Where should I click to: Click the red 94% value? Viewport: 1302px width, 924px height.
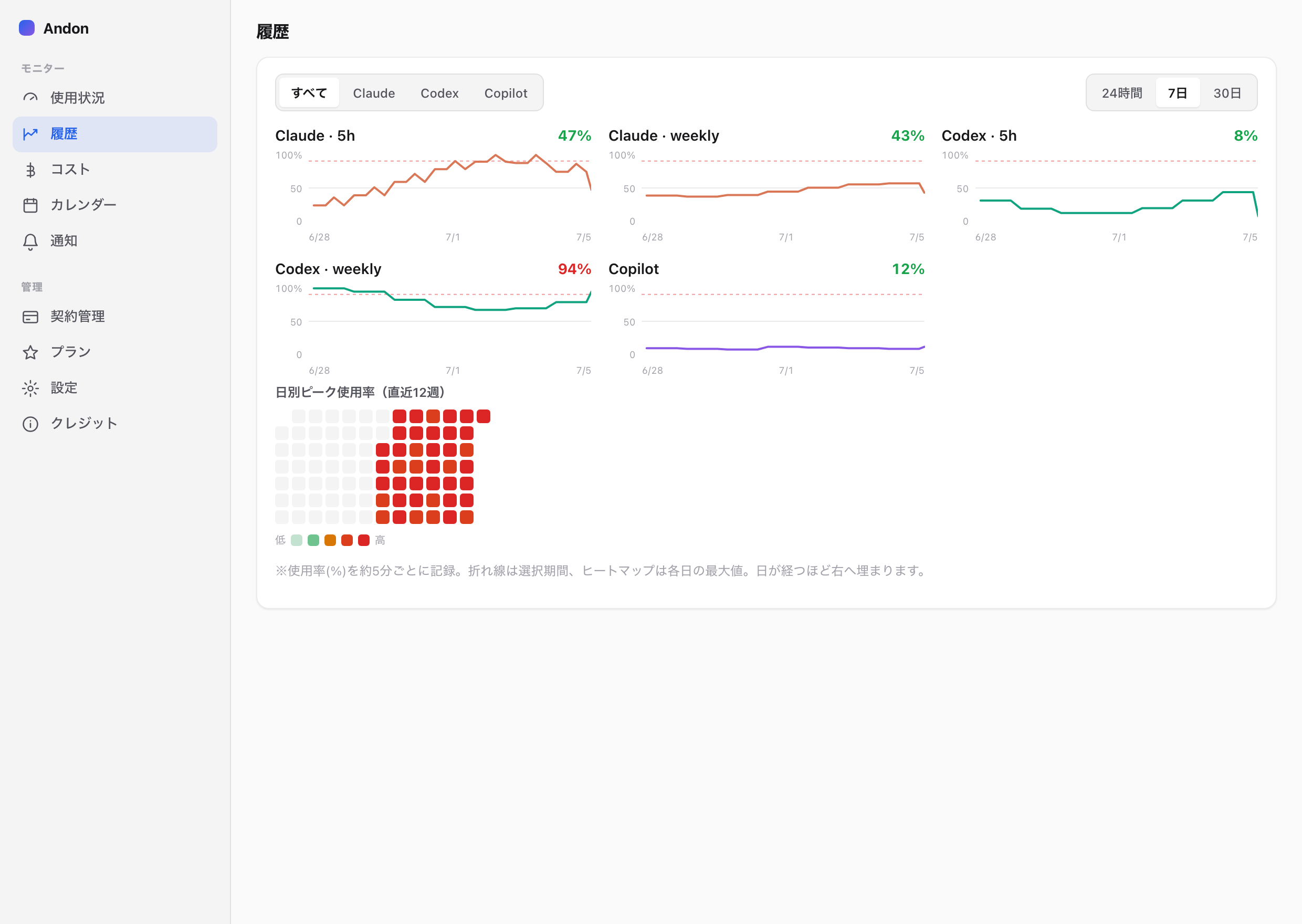coord(574,269)
